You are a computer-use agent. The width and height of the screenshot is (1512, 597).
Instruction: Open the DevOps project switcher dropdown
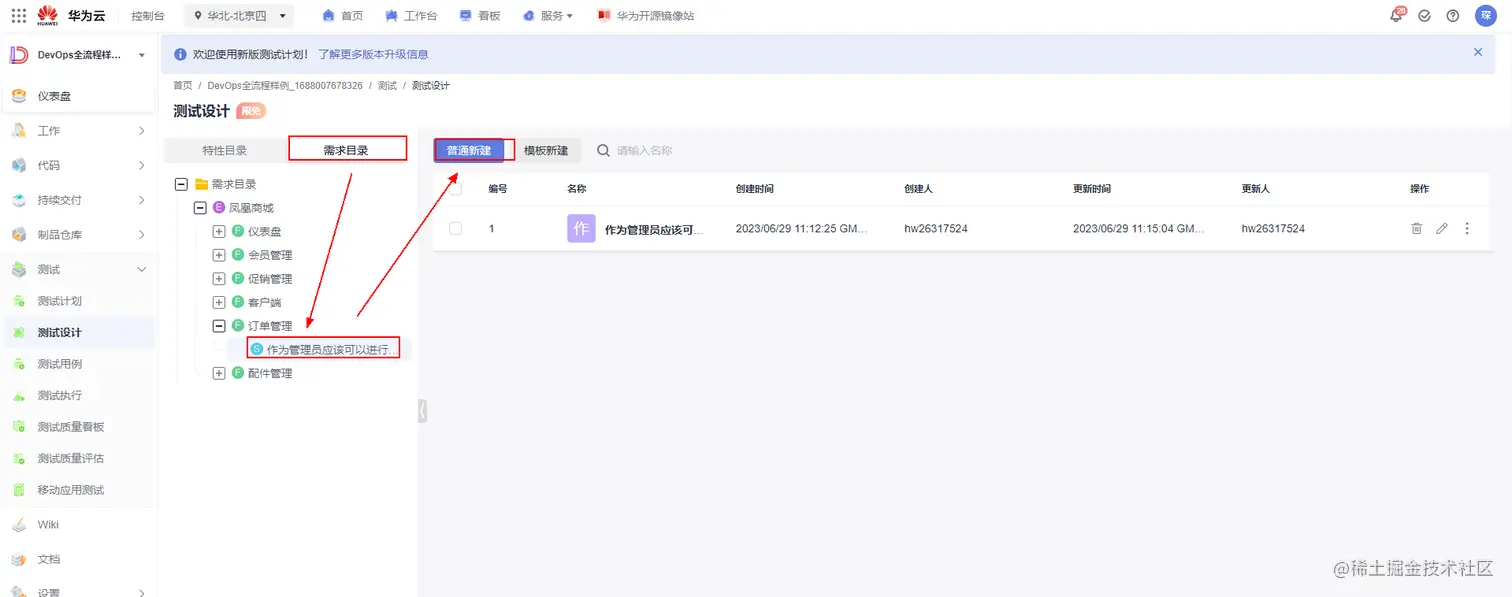click(x=142, y=55)
